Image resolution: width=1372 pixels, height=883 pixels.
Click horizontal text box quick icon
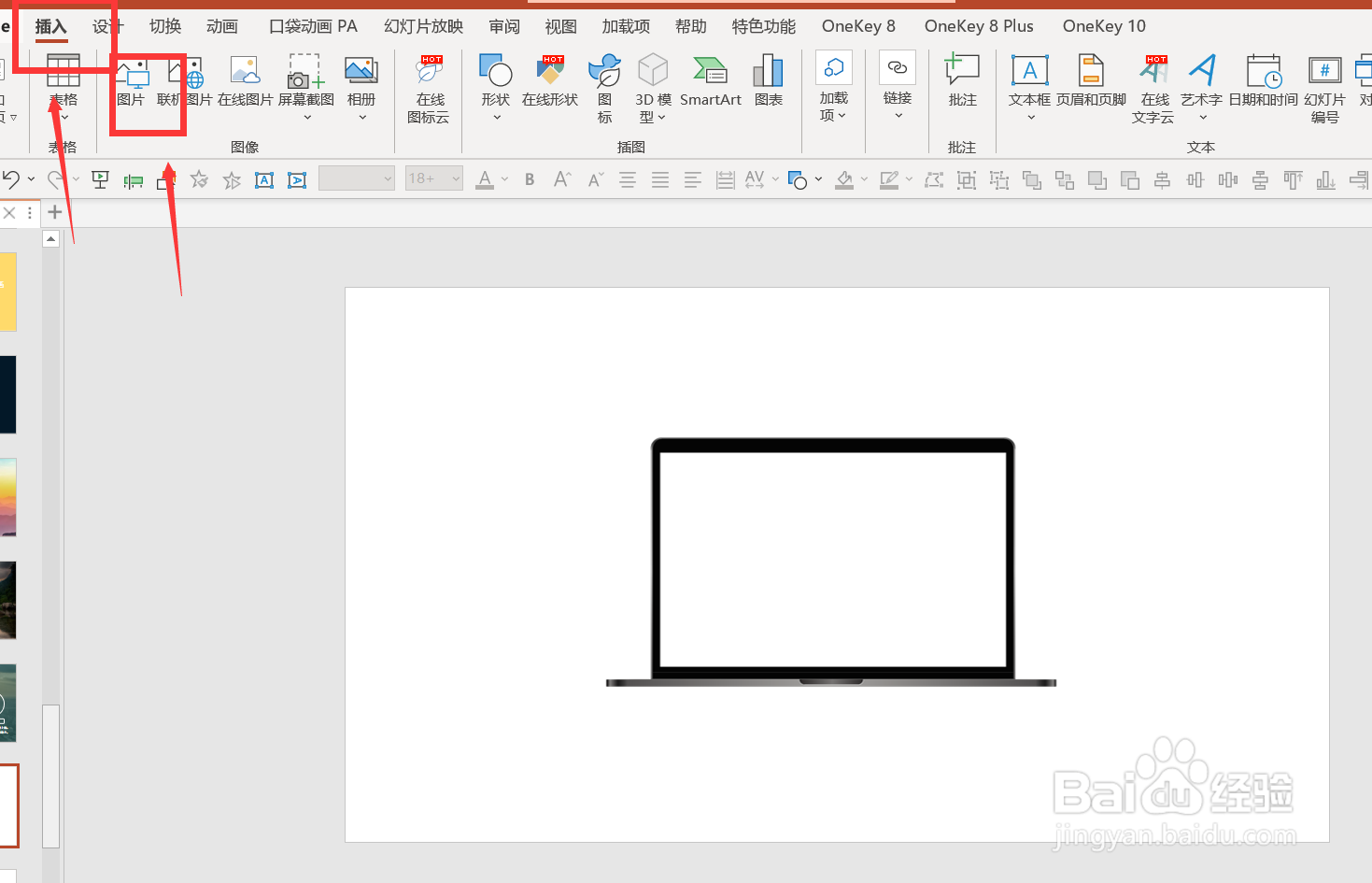pos(264,180)
